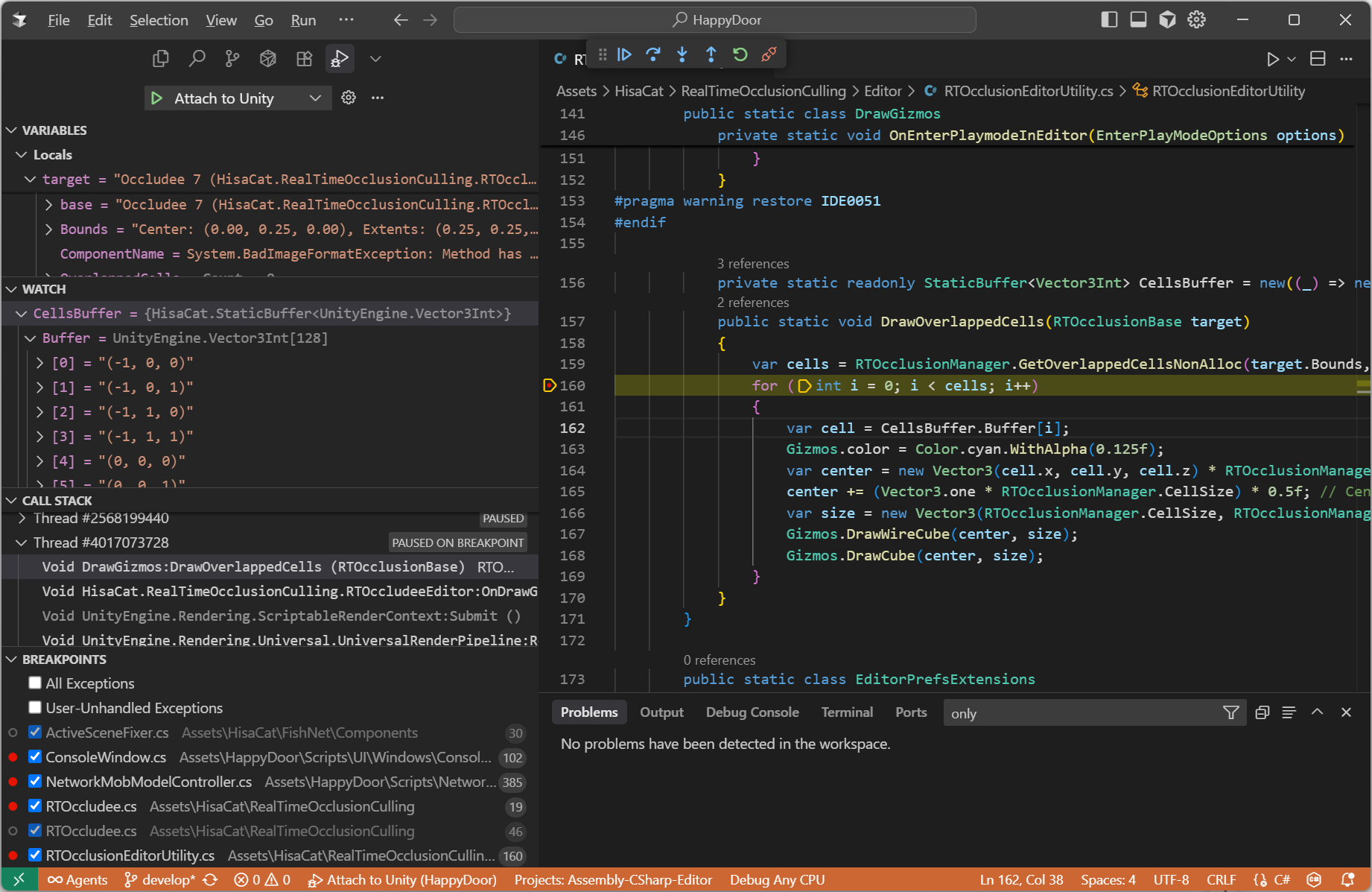Open Agents in the status bar
The width and height of the screenshot is (1372, 892).
77,880
